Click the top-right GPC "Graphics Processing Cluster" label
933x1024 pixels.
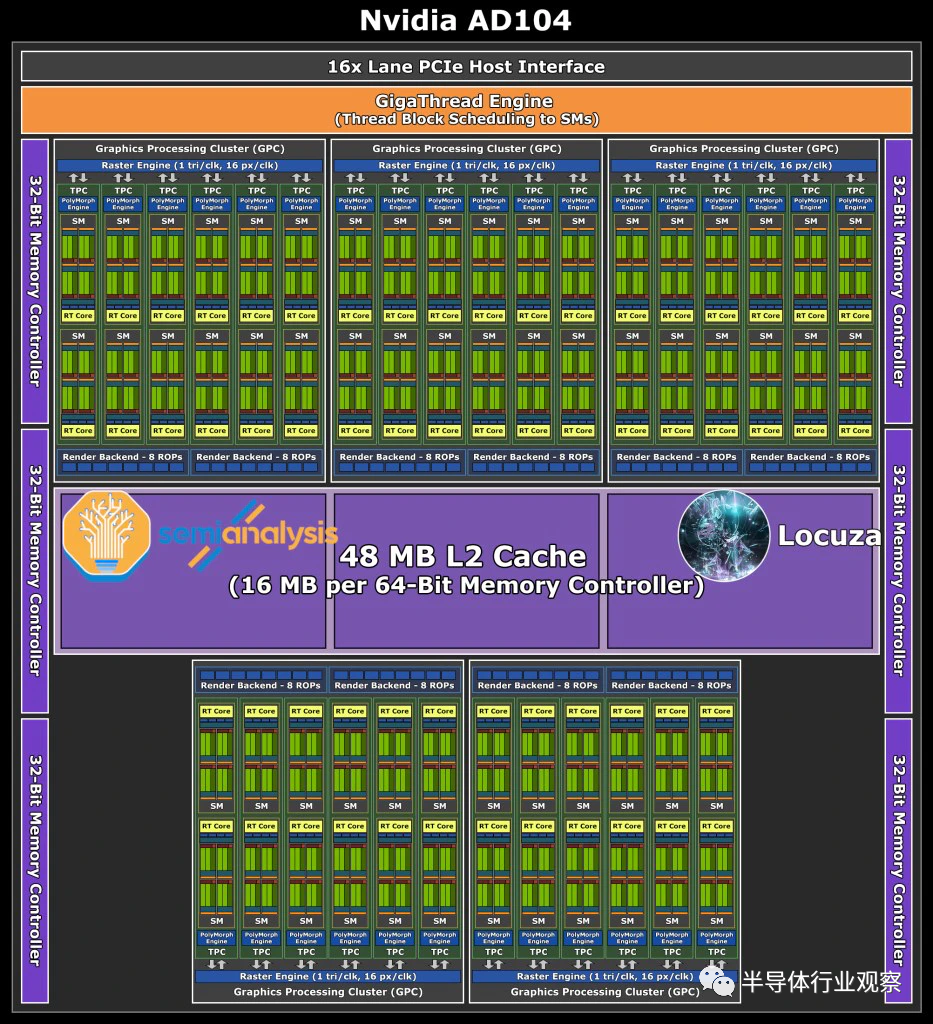[x=744, y=148]
